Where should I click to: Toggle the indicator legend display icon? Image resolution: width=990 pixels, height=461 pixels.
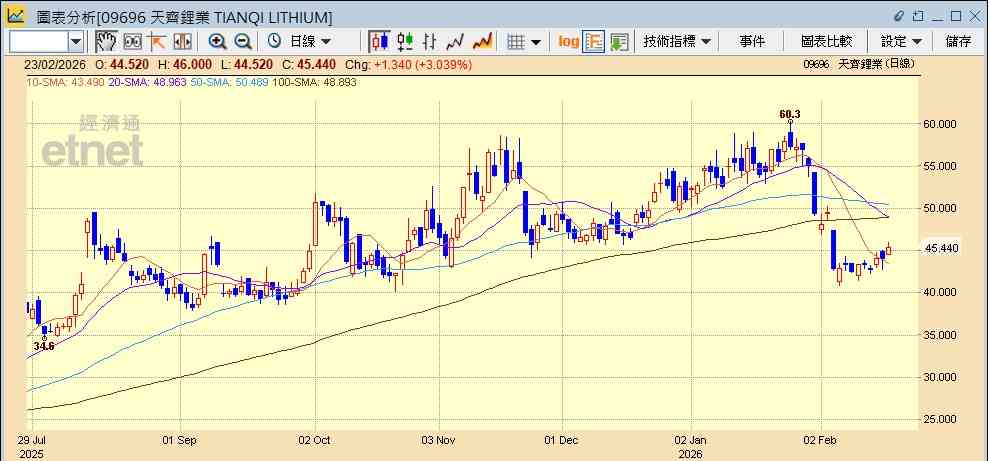tap(593, 42)
